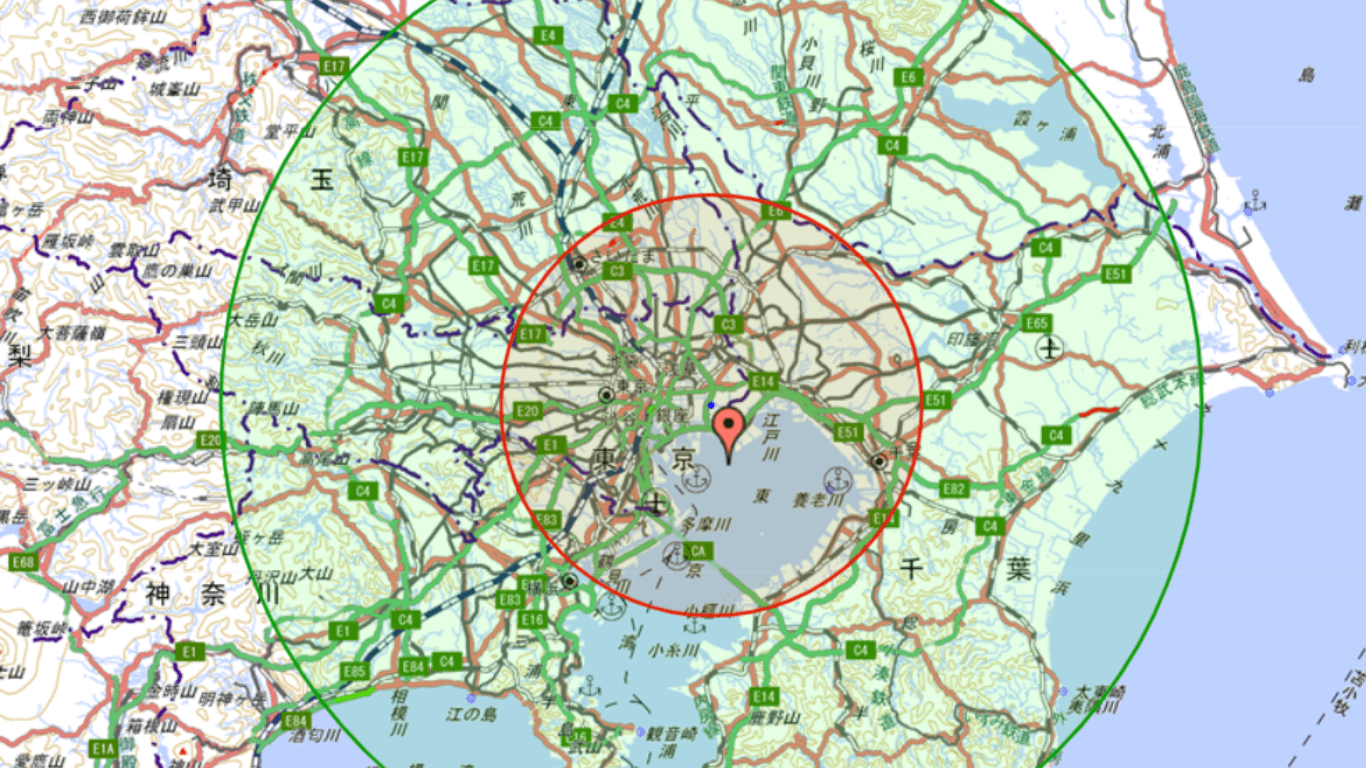1366x768 pixels.
Task: Click the C3 shield beside さいたま
Action: tap(617, 271)
